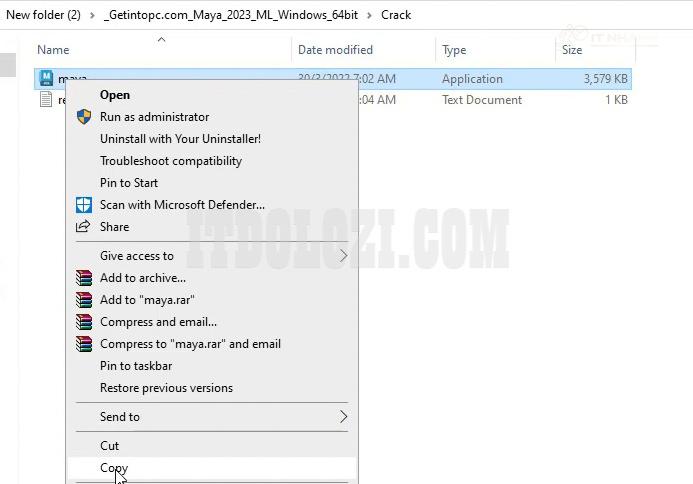Image resolution: width=693 pixels, height=484 pixels.
Task: Choose Troubleshoot compatibility option
Action: click(171, 161)
